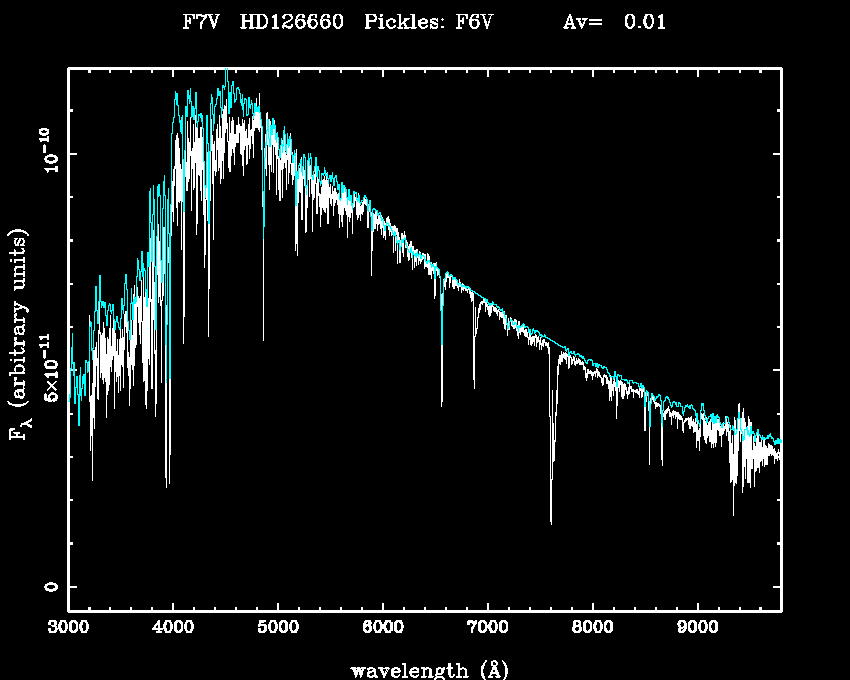This screenshot has width=850, height=680.
Task: Click the 3000 tick label on x-axis
Action: pyautogui.click(x=68, y=629)
